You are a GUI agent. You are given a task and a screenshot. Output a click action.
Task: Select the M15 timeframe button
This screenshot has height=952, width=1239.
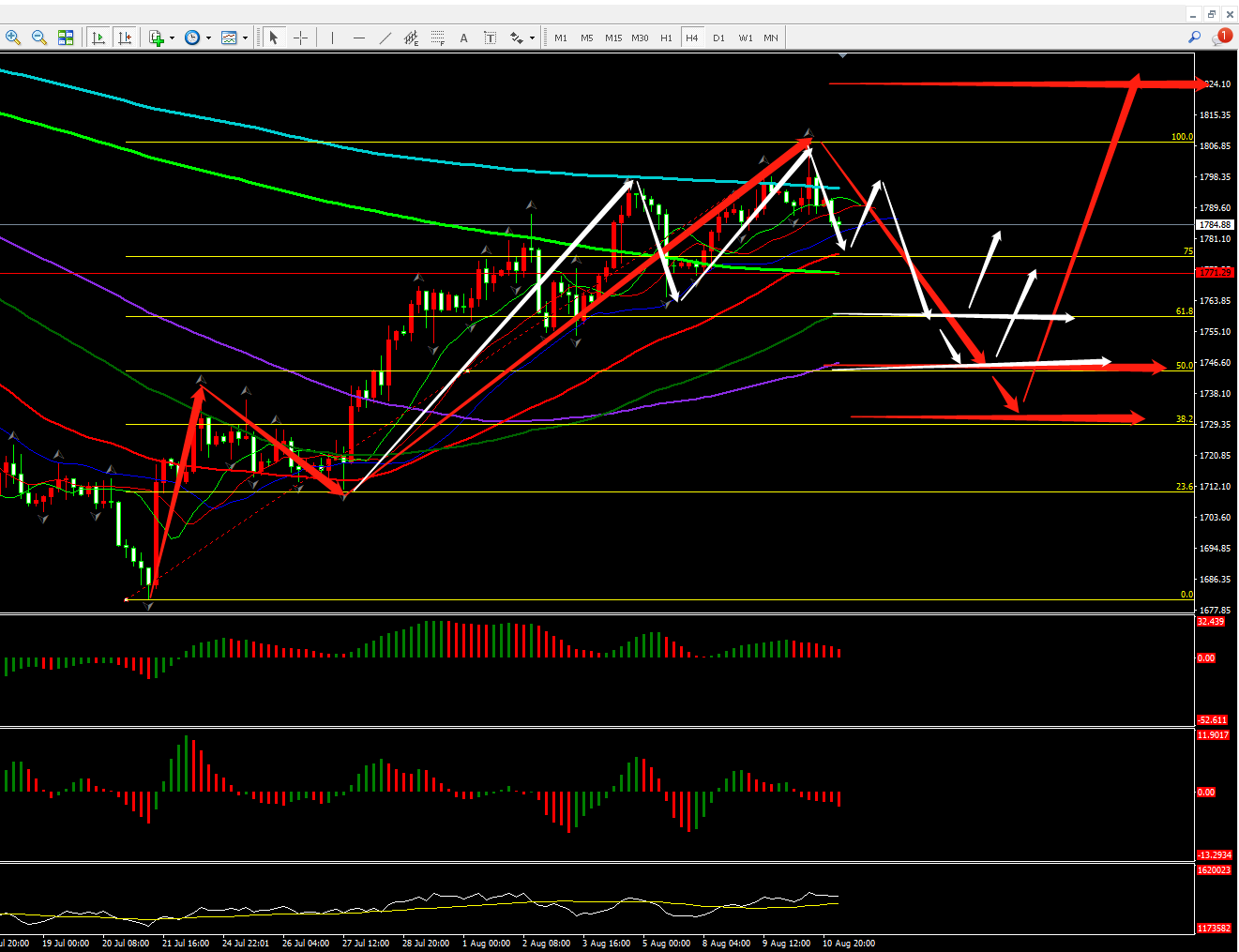tap(613, 38)
